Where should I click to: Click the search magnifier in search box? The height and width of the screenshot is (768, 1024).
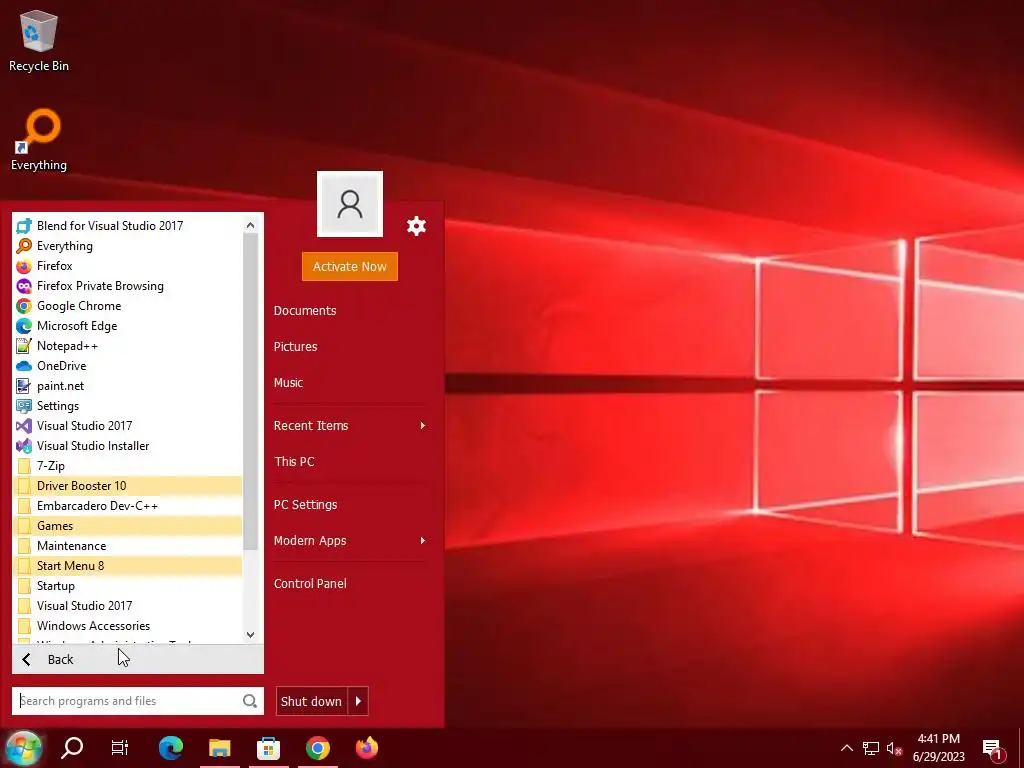[x=249, y=701]
